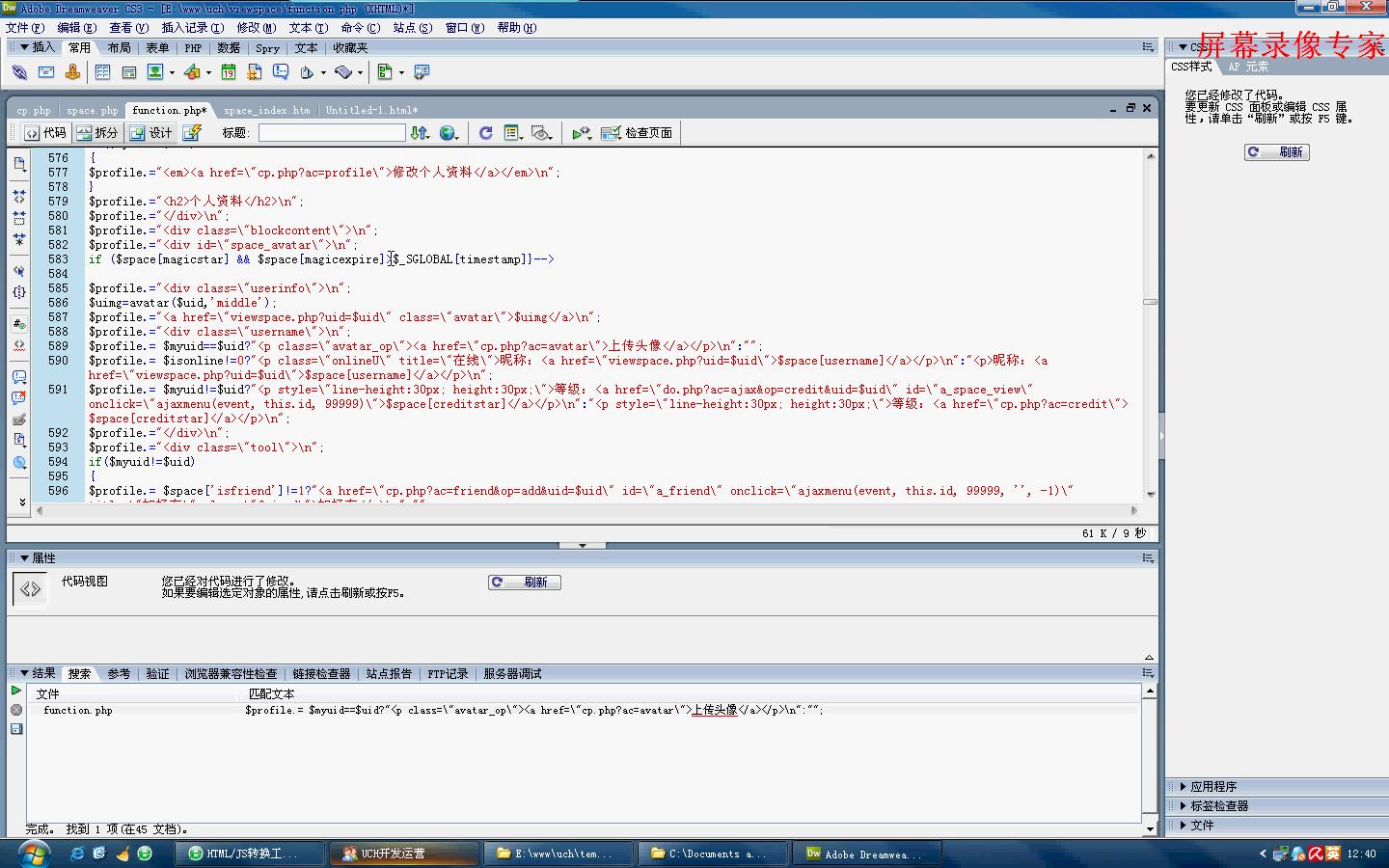
Task: Switch to Code view (代码)
Action: point(45,133)
